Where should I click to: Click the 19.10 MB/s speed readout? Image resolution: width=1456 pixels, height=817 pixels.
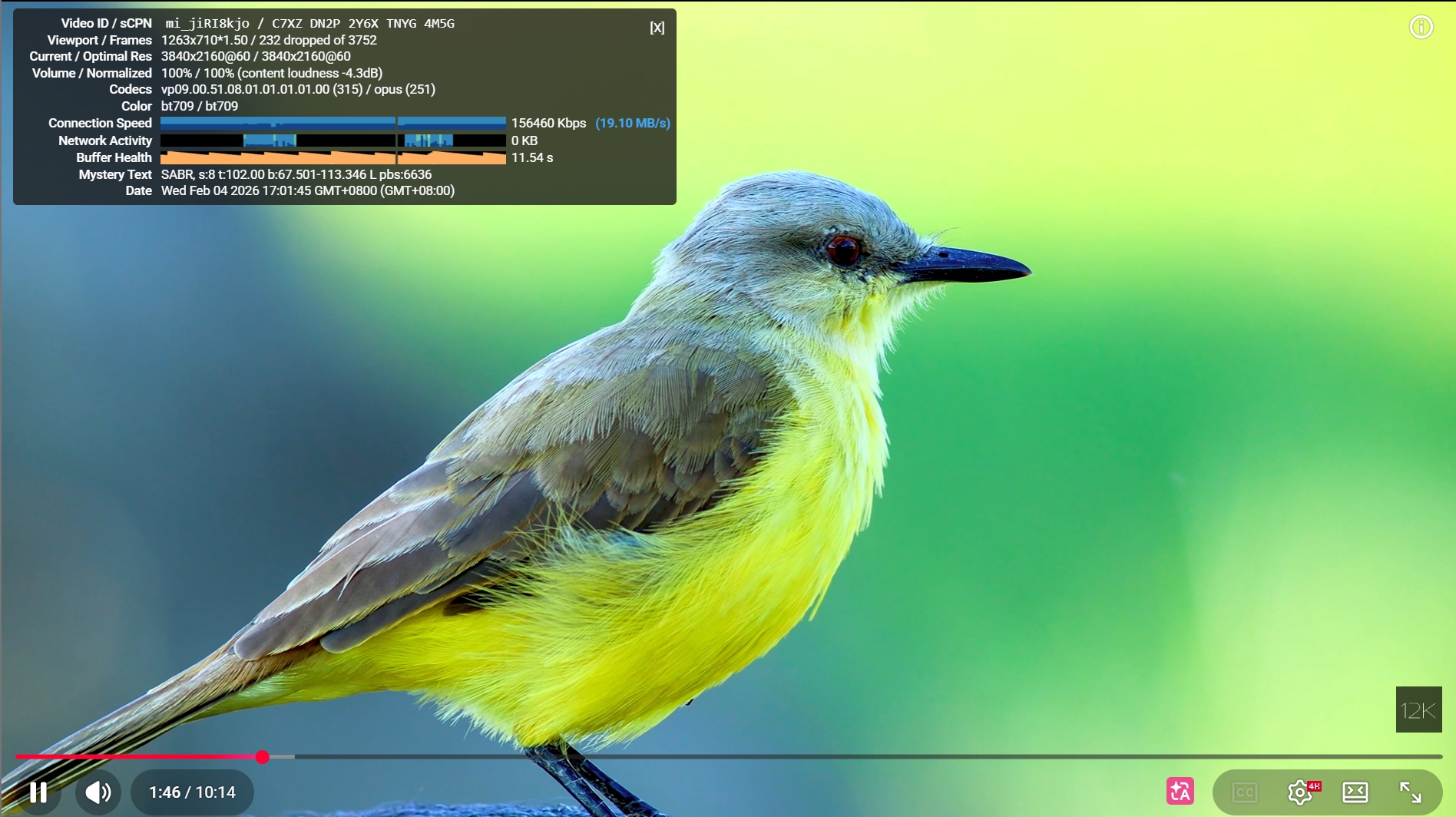point(633,124)
